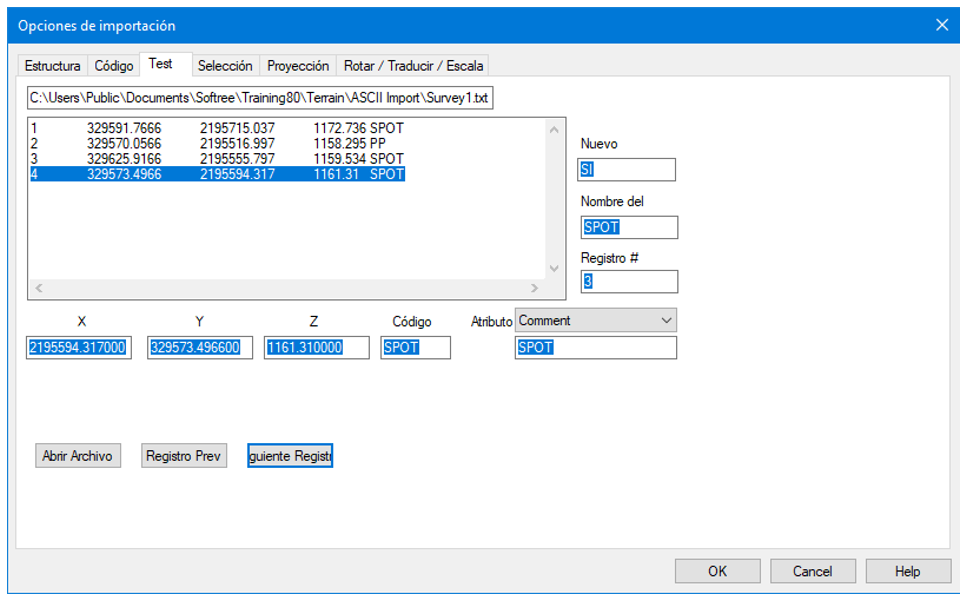Image resolution: width=970 pixels, height=599 pixels.
Task: Open Help for import options
Action: tap(907, 571)
